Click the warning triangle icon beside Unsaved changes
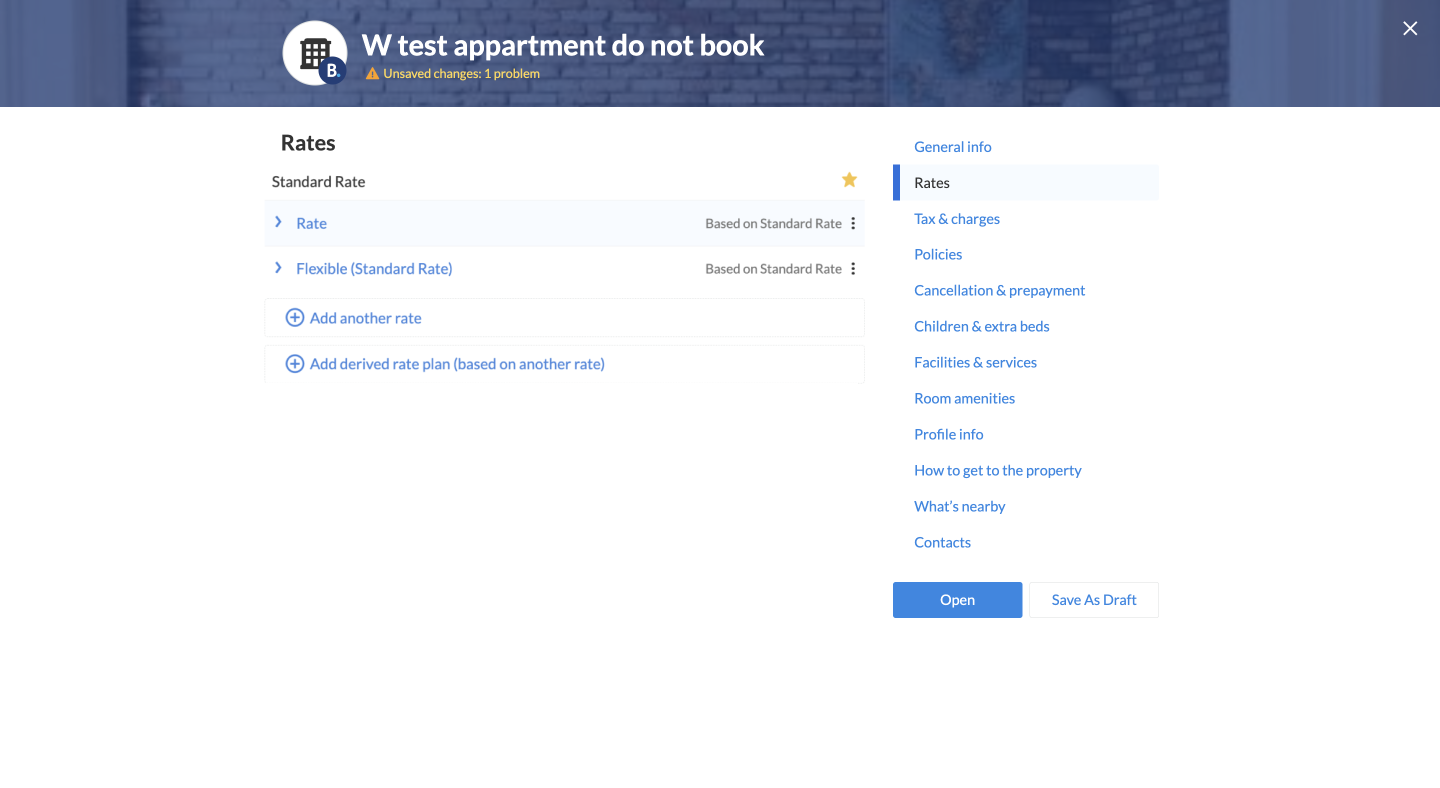 [372, 73]
